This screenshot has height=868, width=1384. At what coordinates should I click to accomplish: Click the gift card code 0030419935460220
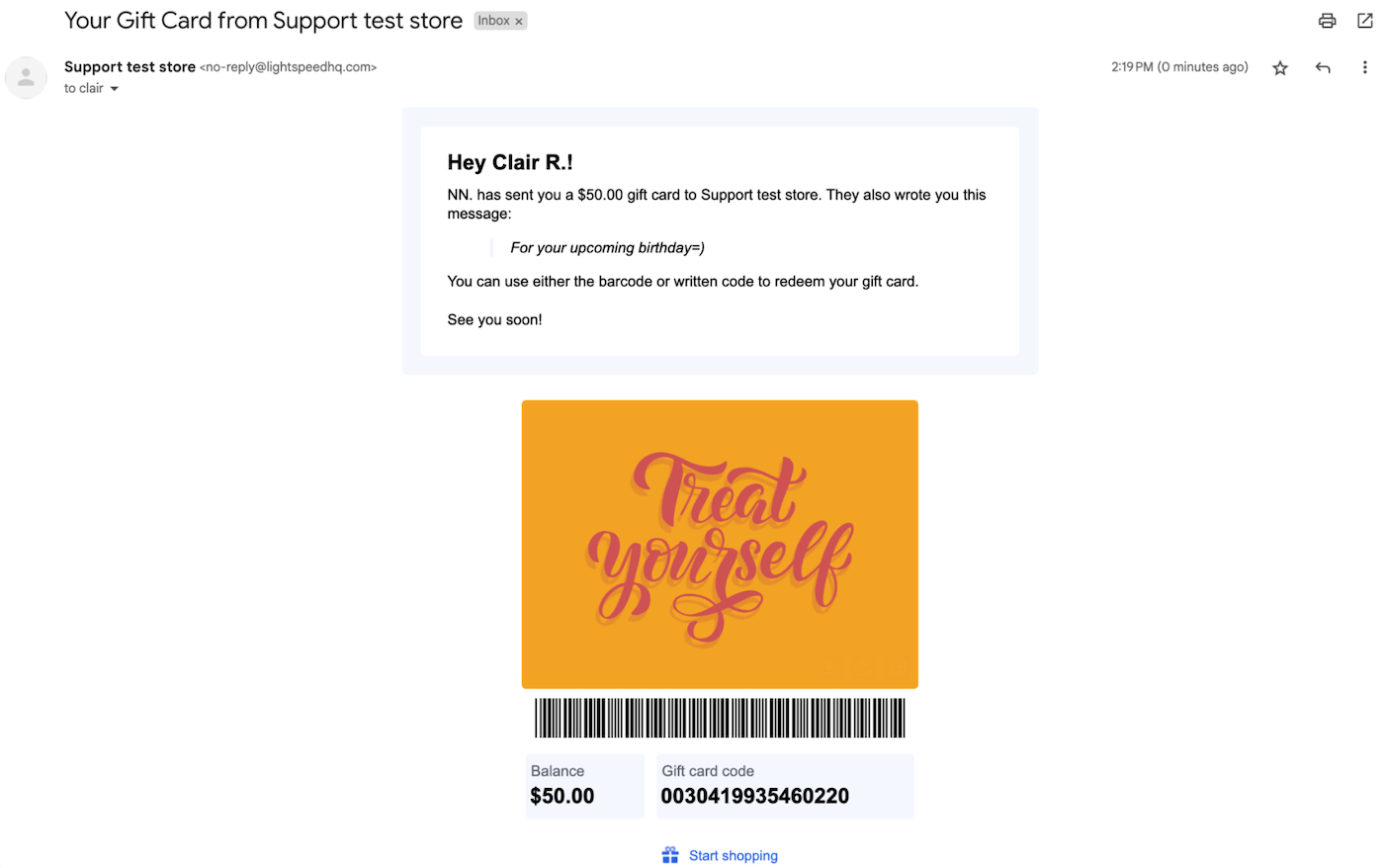pos(754,797)
